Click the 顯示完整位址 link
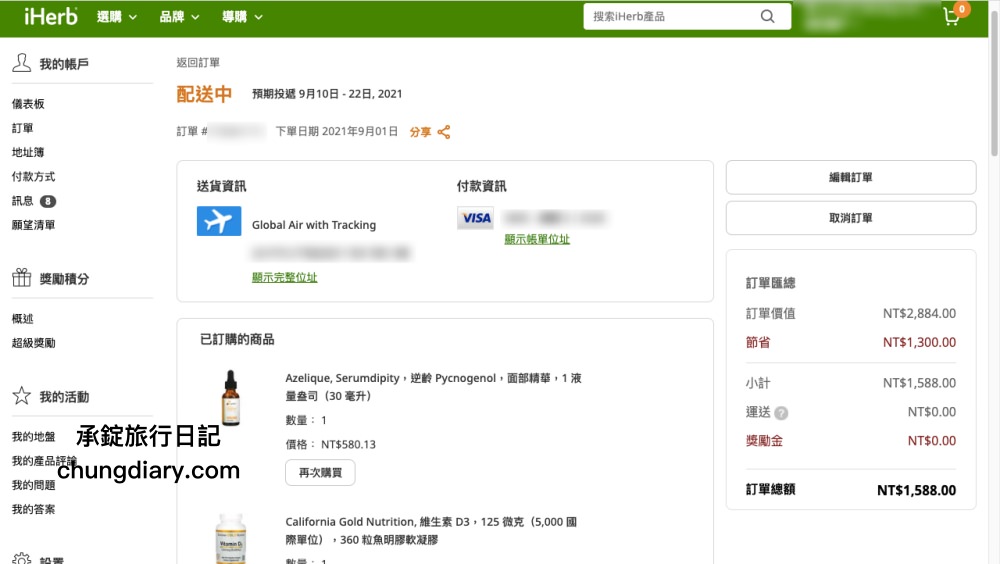This screenshot has width=1000, height=564. click(284, 278)
